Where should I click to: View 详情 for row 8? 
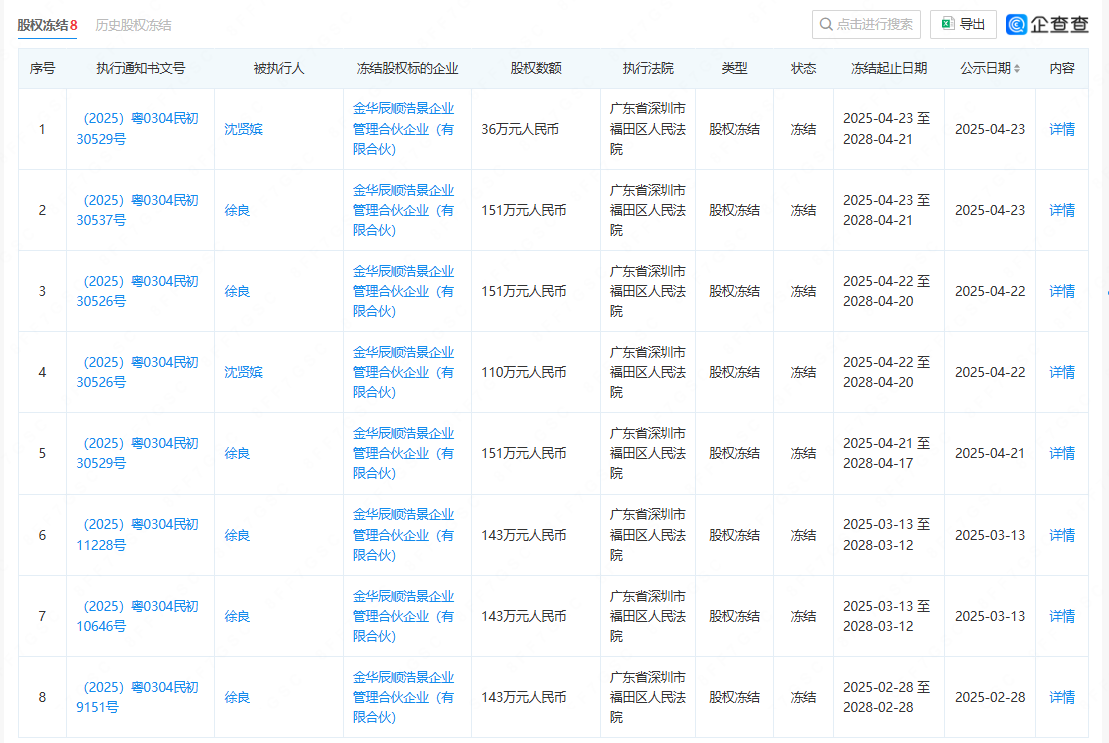tap(1062, 698)
